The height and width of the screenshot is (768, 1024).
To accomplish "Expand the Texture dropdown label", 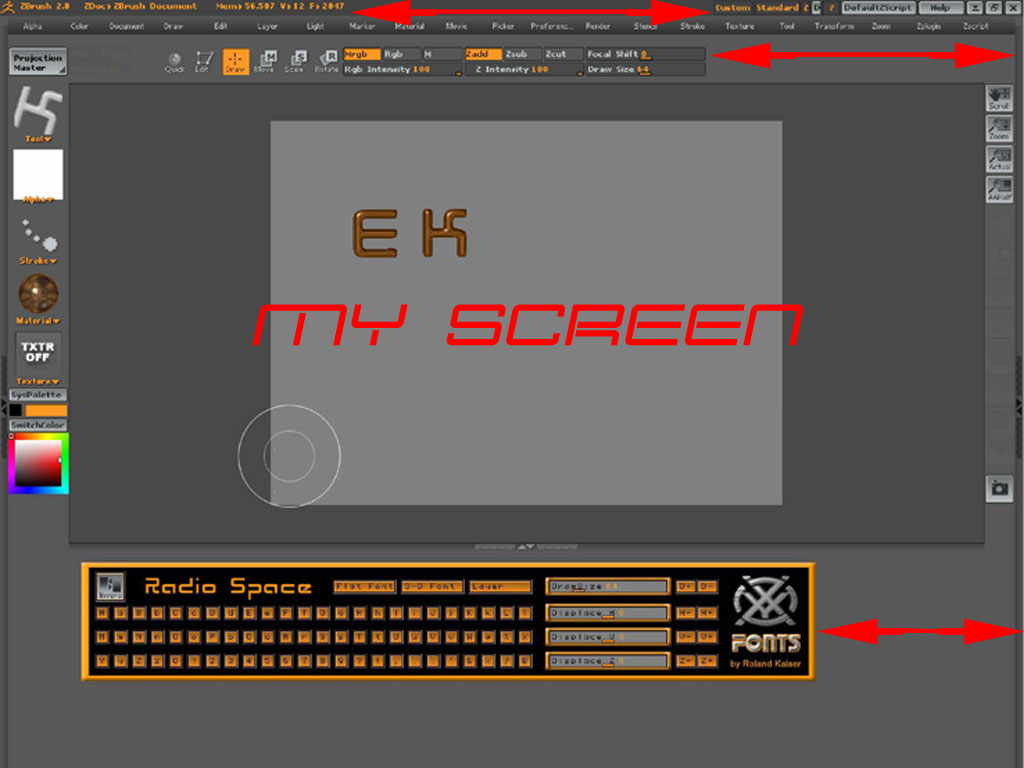I will coord(38,381).
